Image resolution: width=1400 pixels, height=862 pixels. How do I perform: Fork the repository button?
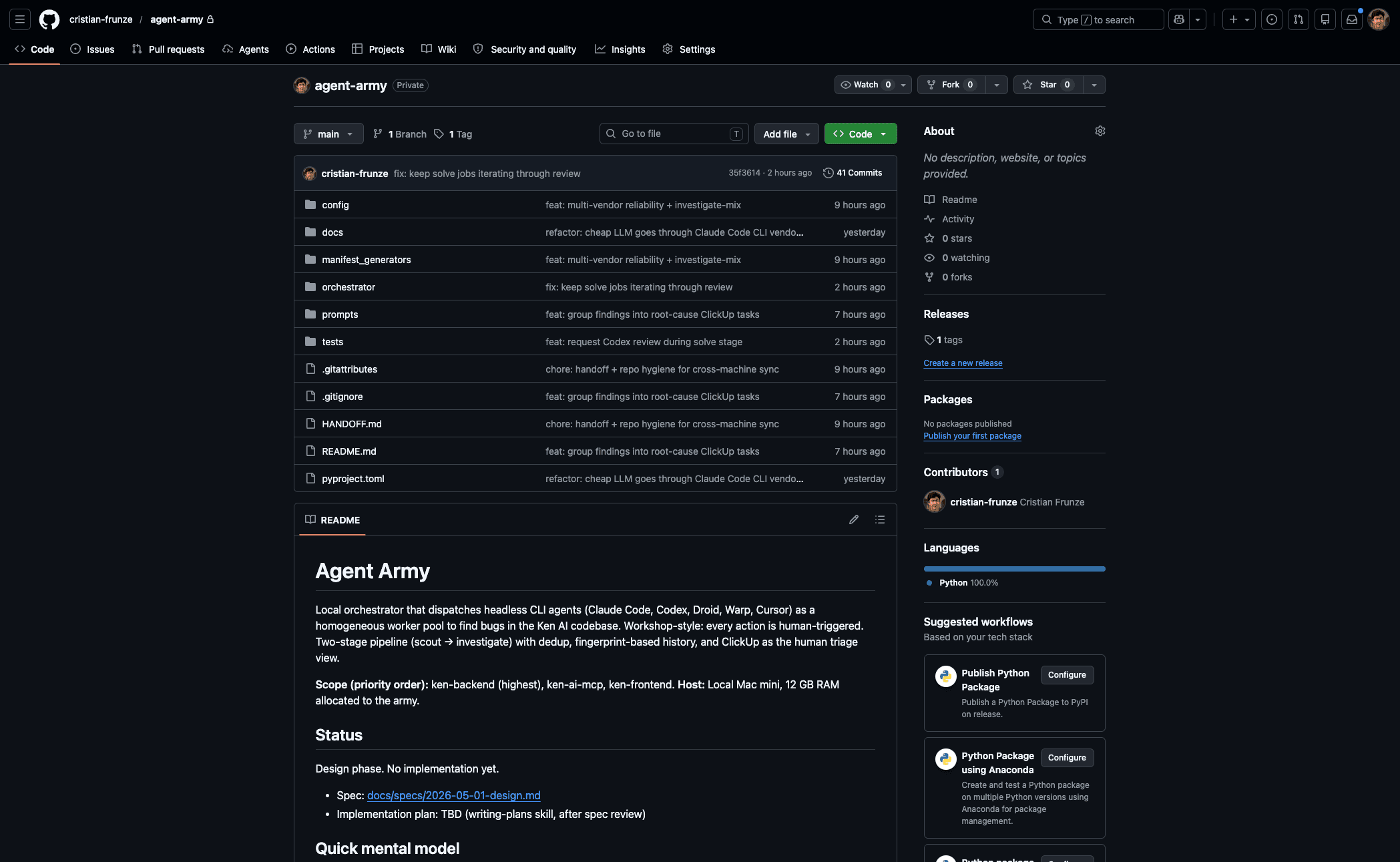[x=951, y=85]
